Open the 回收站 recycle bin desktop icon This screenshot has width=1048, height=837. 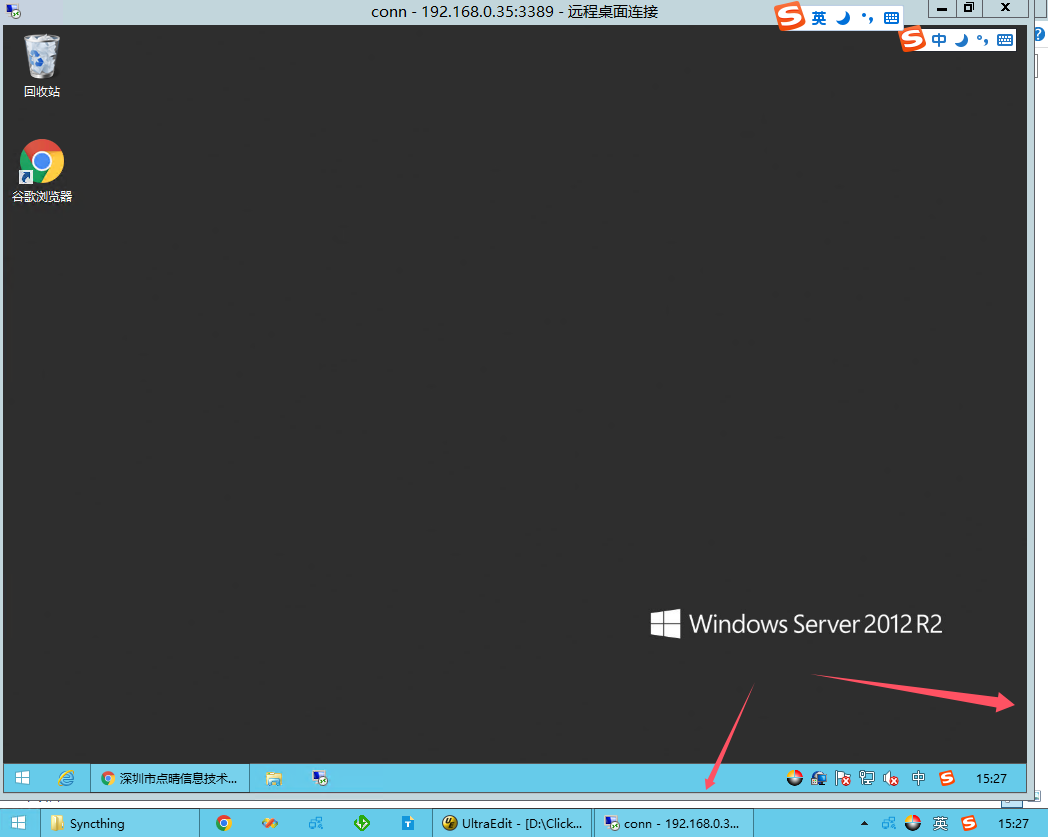pos(41,66)
